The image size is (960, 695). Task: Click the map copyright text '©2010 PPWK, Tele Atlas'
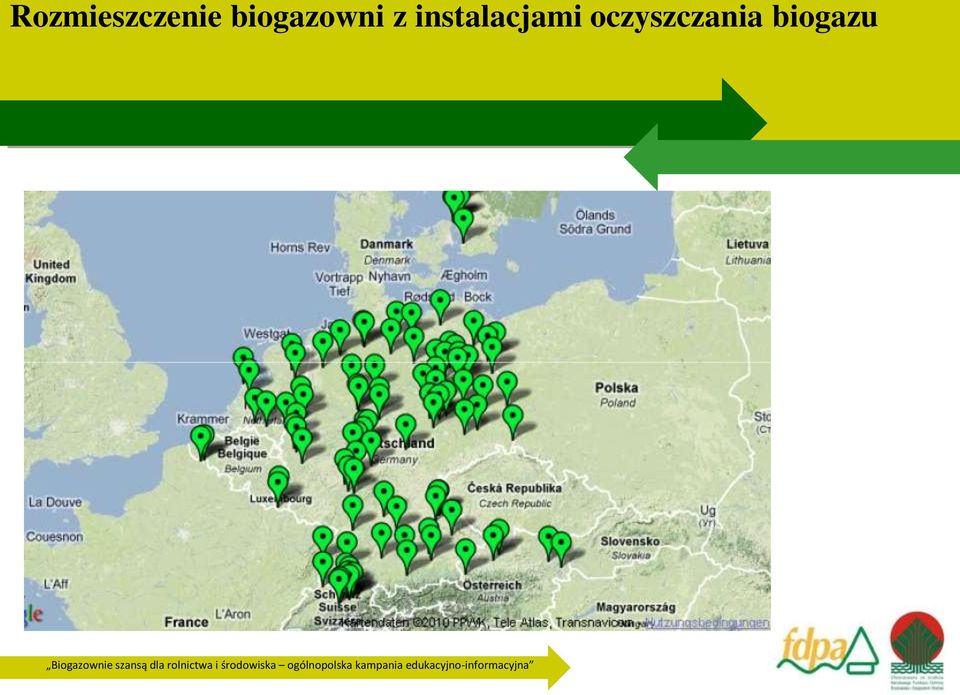[x=482, y=623]
